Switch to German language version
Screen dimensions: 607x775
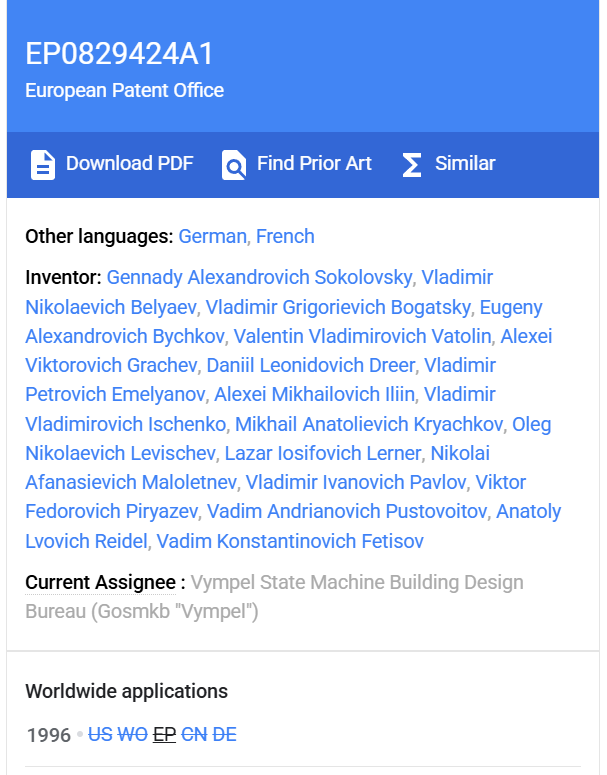tap(212, 237)
